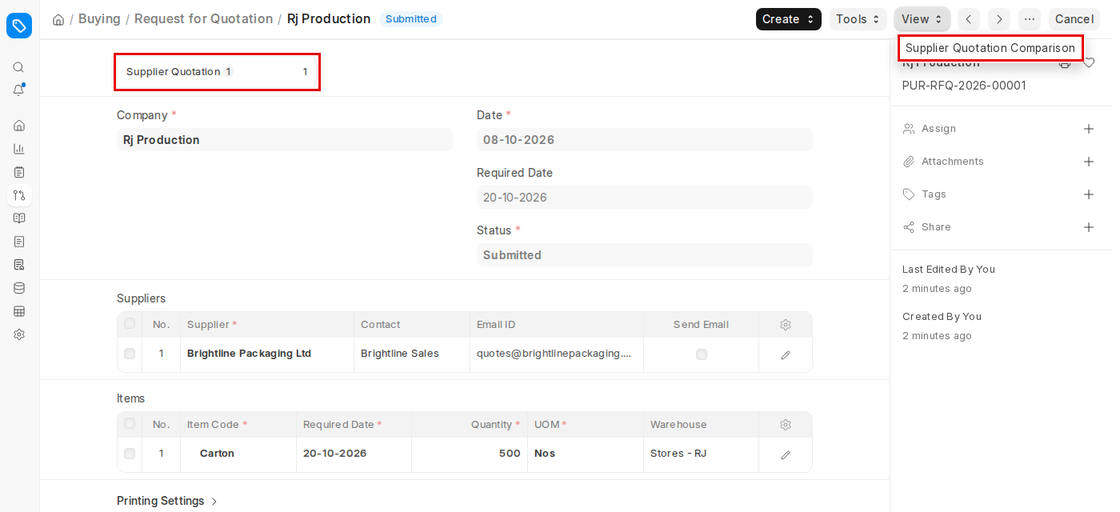Edit Carton item row pencil icon
The width and height of the screenshot is (1120, 512).
coord(786,454)
